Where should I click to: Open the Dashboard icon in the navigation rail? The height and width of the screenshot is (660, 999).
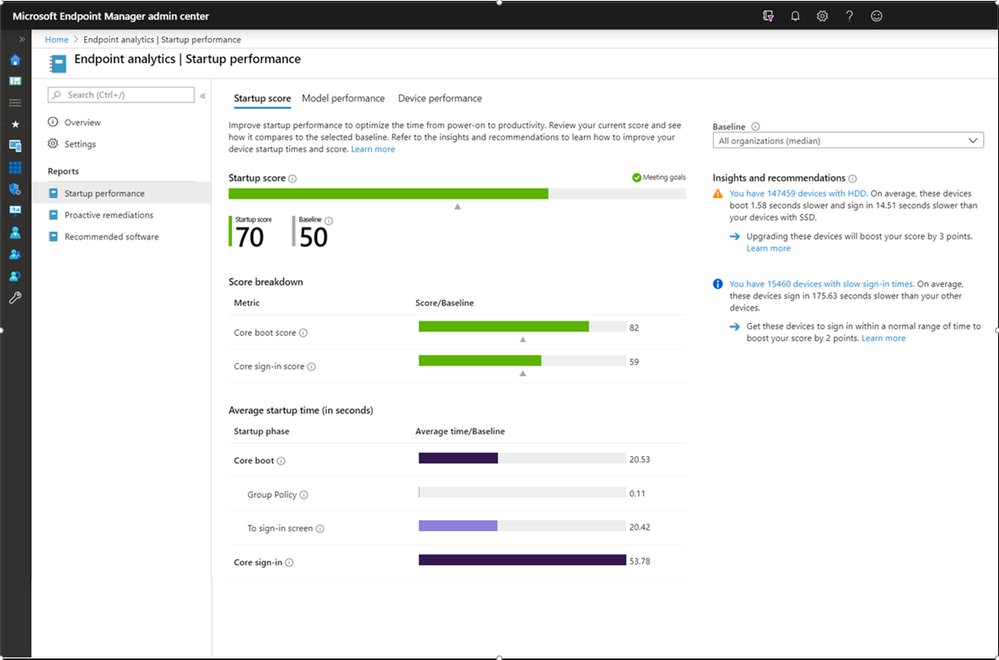15,82
